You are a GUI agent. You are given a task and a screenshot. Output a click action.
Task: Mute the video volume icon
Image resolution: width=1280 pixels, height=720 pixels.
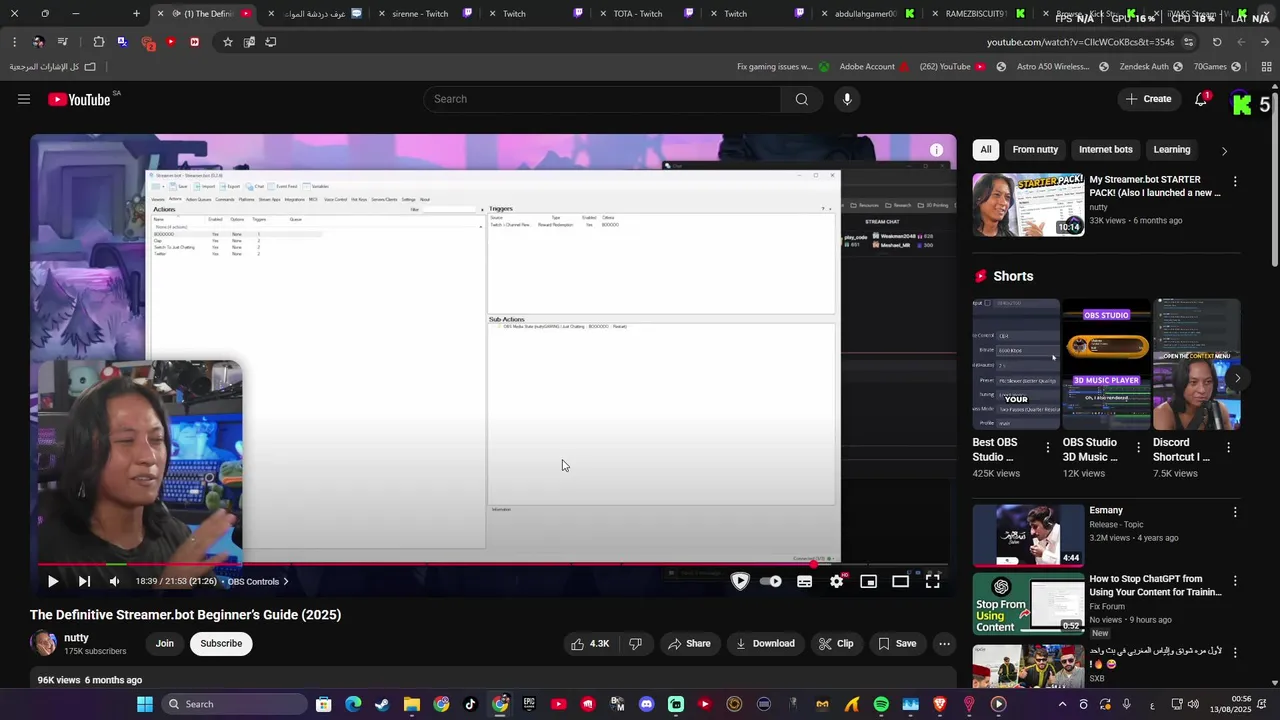click(x=114, y=581)
